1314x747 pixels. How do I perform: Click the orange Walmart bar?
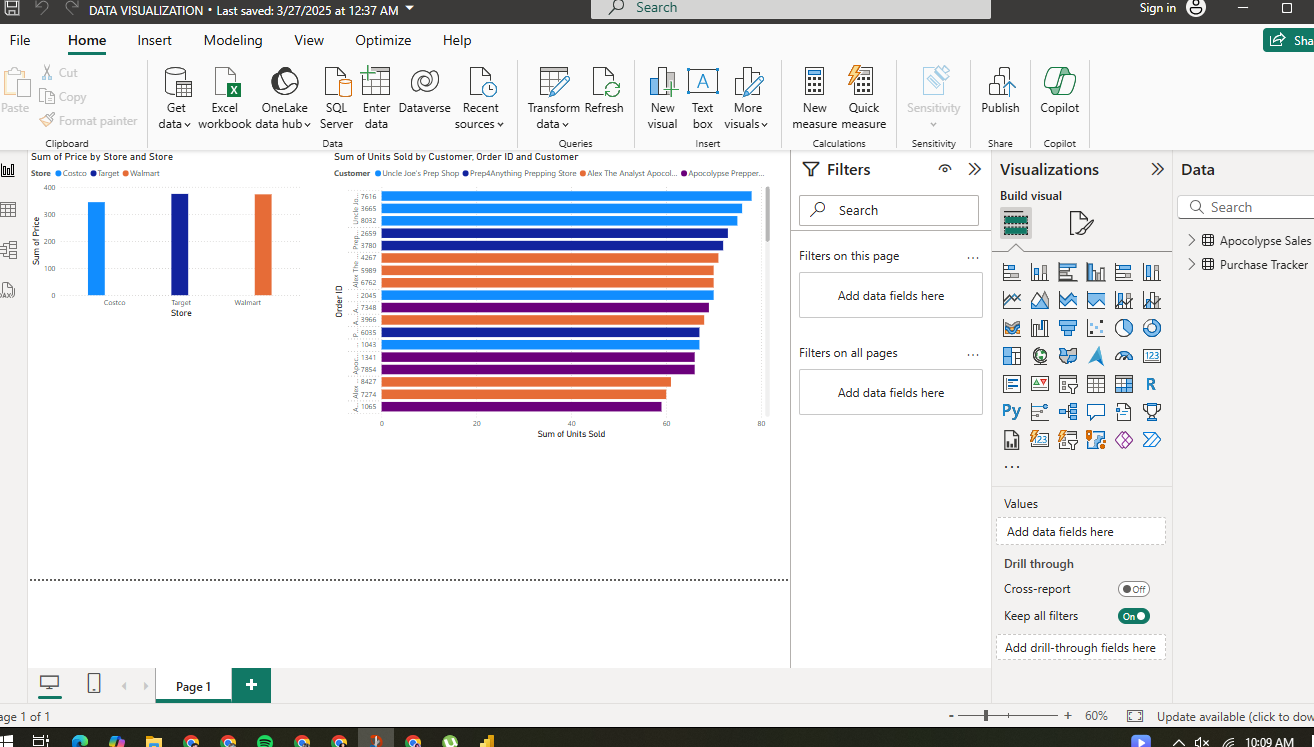[x=263, y=244]
